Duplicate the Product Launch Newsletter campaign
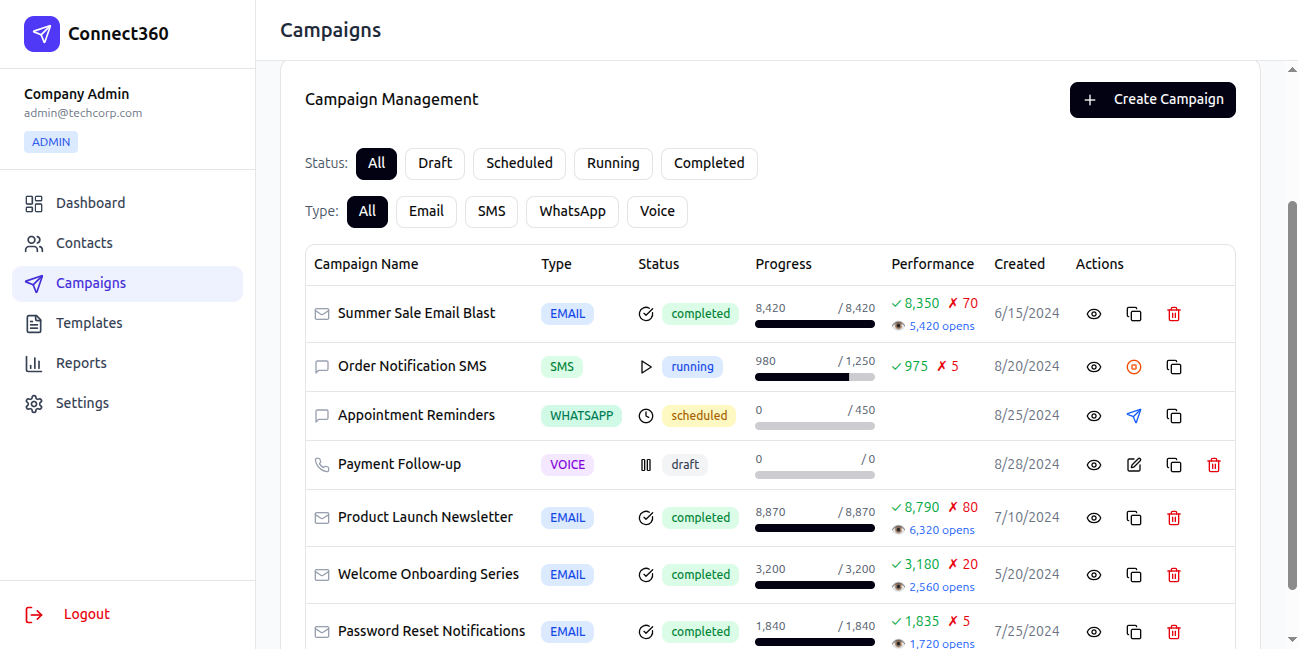This screenshot has width=1298, height=649. pyautogui.click(x=1134, y=518)
